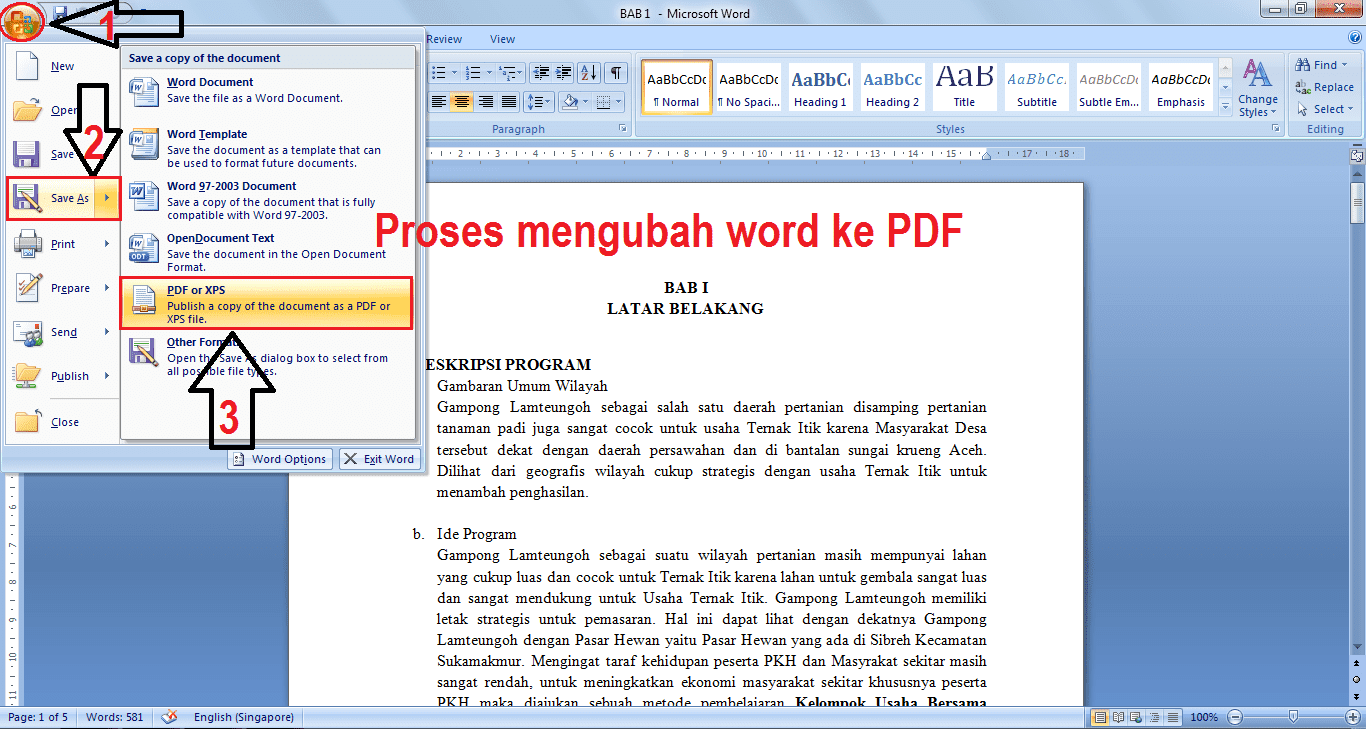Choose New in the Office menu
Image resolution: width=1366 pixels, height=729 pixels.
coord(62,66)
